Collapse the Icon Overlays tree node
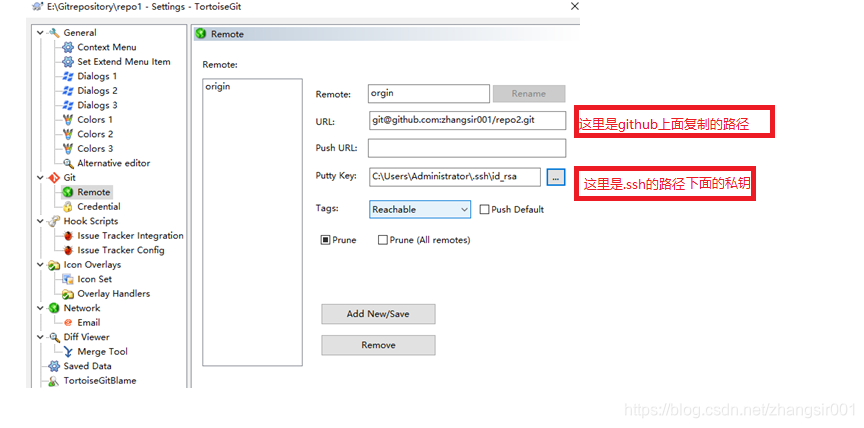This screenshot has width=864, height=428. click(40, 265)
